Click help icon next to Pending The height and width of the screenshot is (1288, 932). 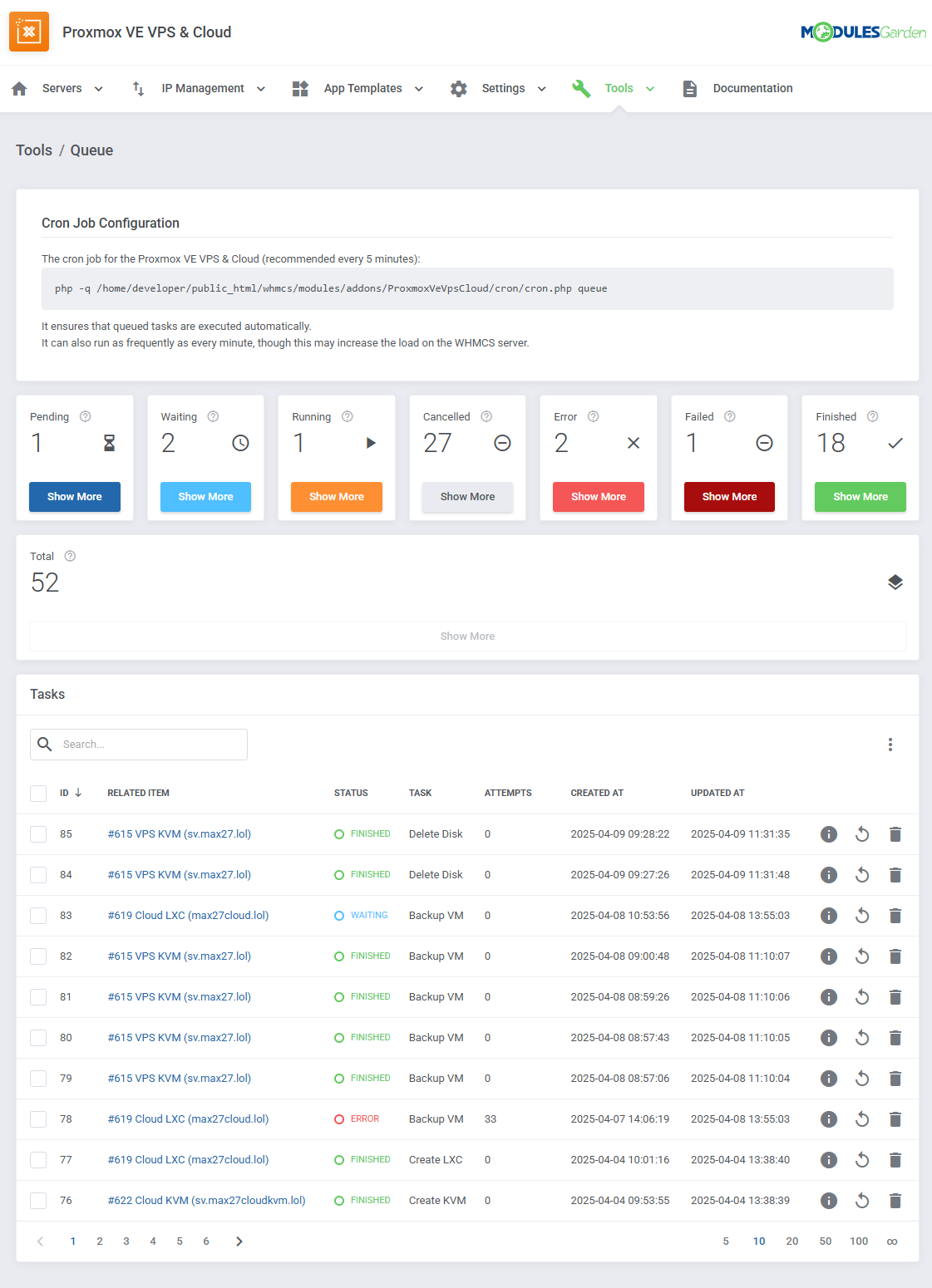tap(85, 416)
